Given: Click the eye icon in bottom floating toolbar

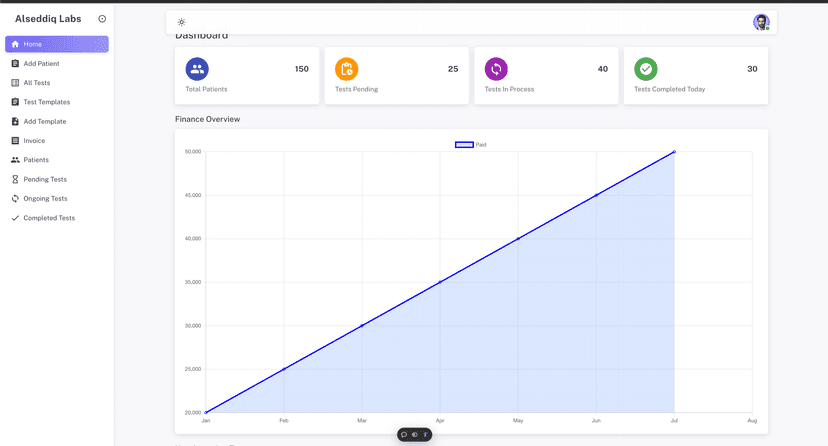Looking at the screenshot, I should tap(415, 435).
